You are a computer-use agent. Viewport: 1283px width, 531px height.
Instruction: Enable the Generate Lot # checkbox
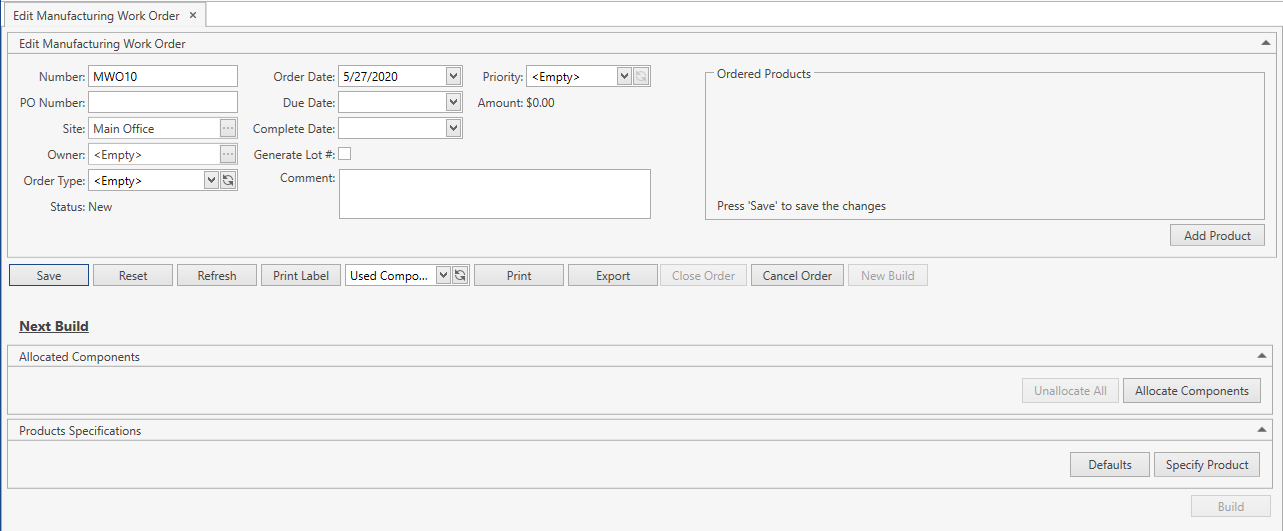coord(345,154)
